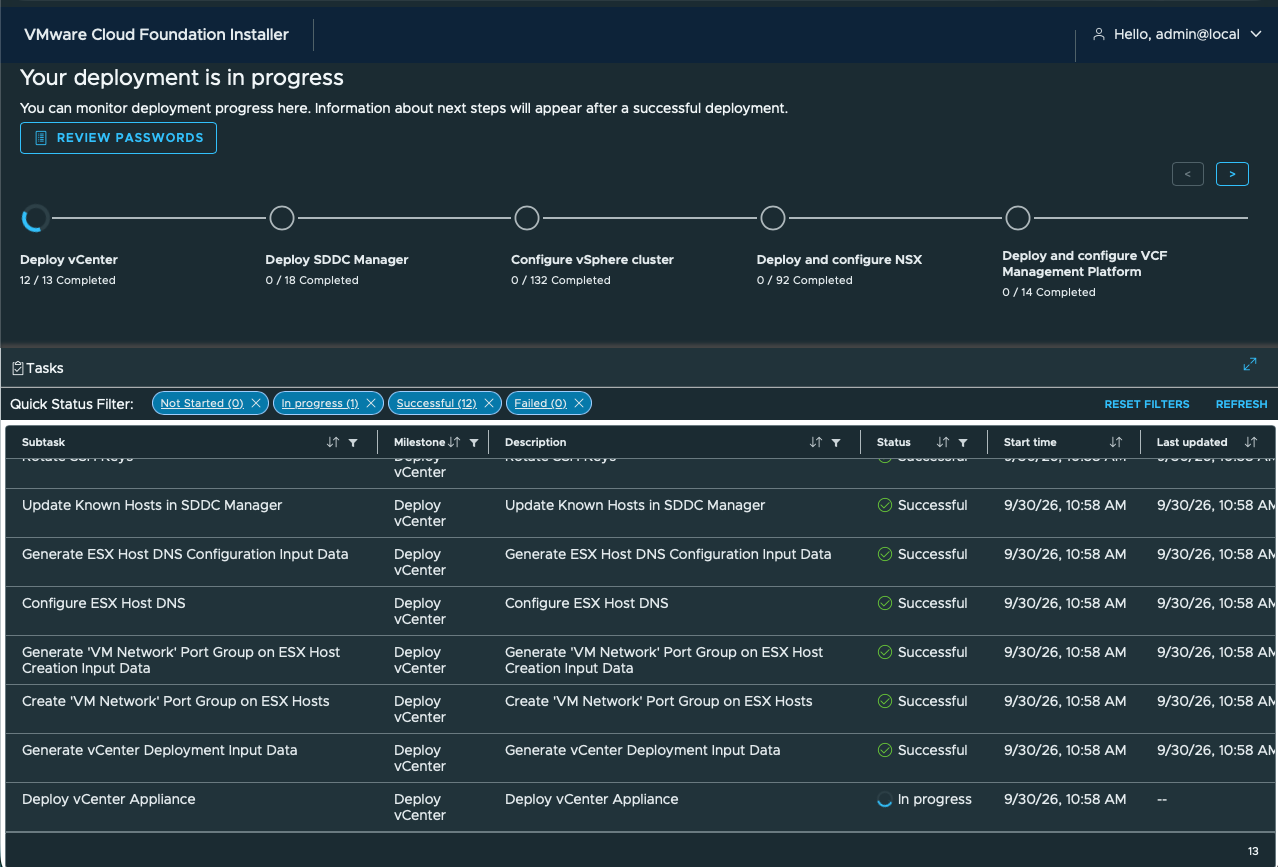Select 'Deploy vCenter Appliance' subtask cell
Screen dimensions: 1278x867
pyautogui.click(x=109, y=799)
